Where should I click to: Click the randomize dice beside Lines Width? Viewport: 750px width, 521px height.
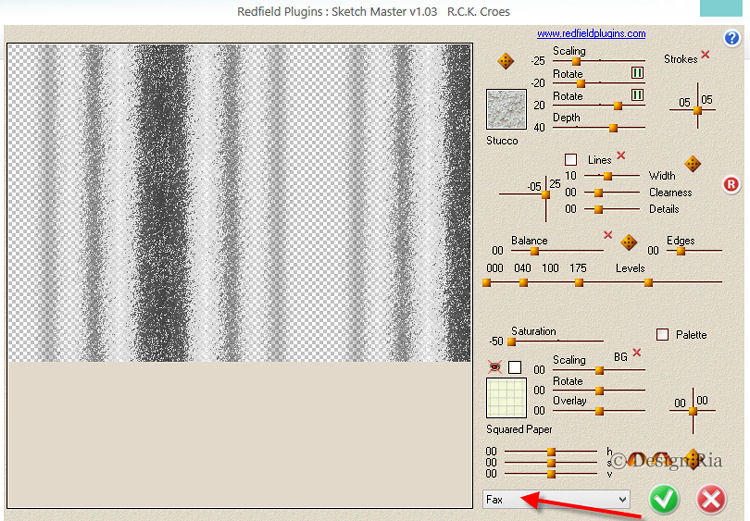pyautogui.click(x=692, y=163)
